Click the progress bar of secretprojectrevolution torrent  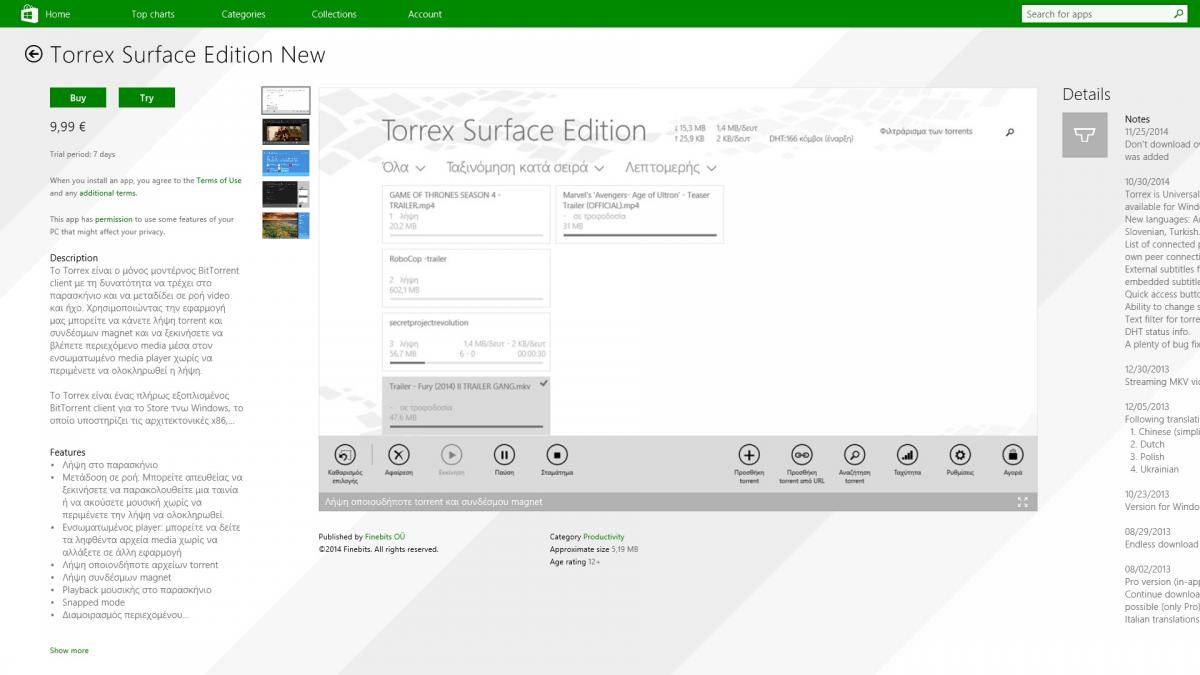(x=466, y=362)
